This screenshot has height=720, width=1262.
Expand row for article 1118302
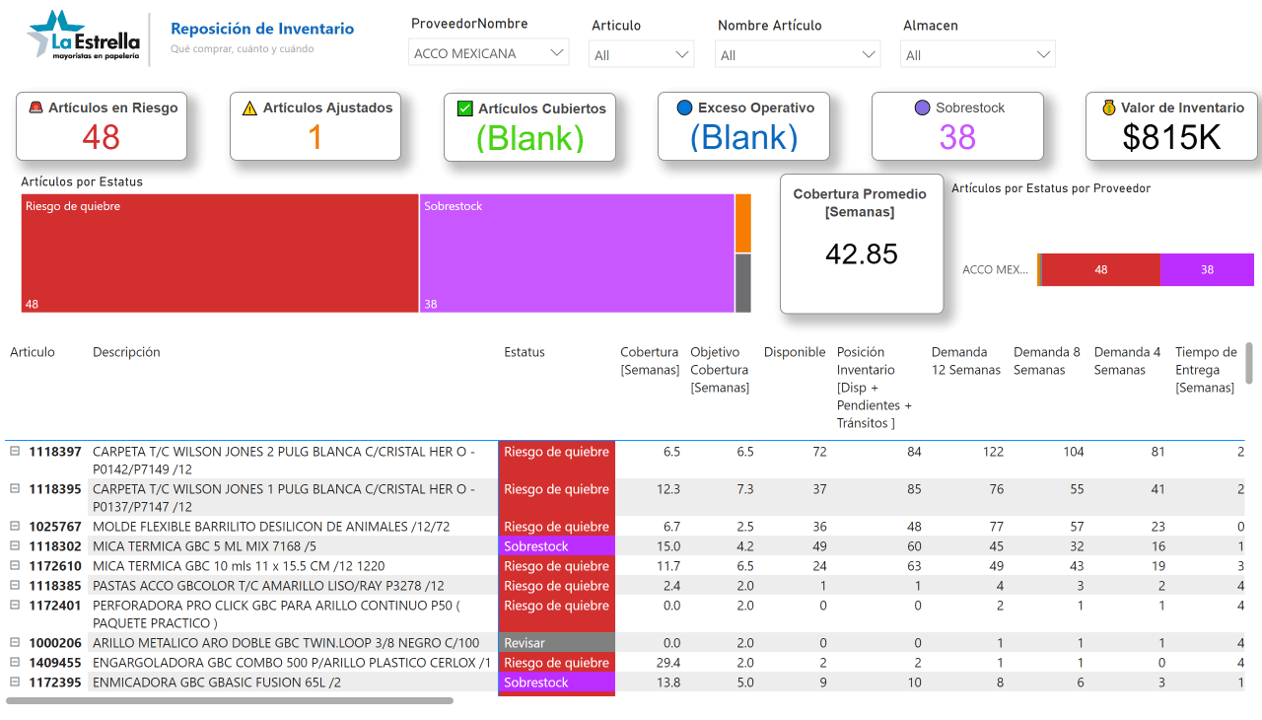[15, 546]
